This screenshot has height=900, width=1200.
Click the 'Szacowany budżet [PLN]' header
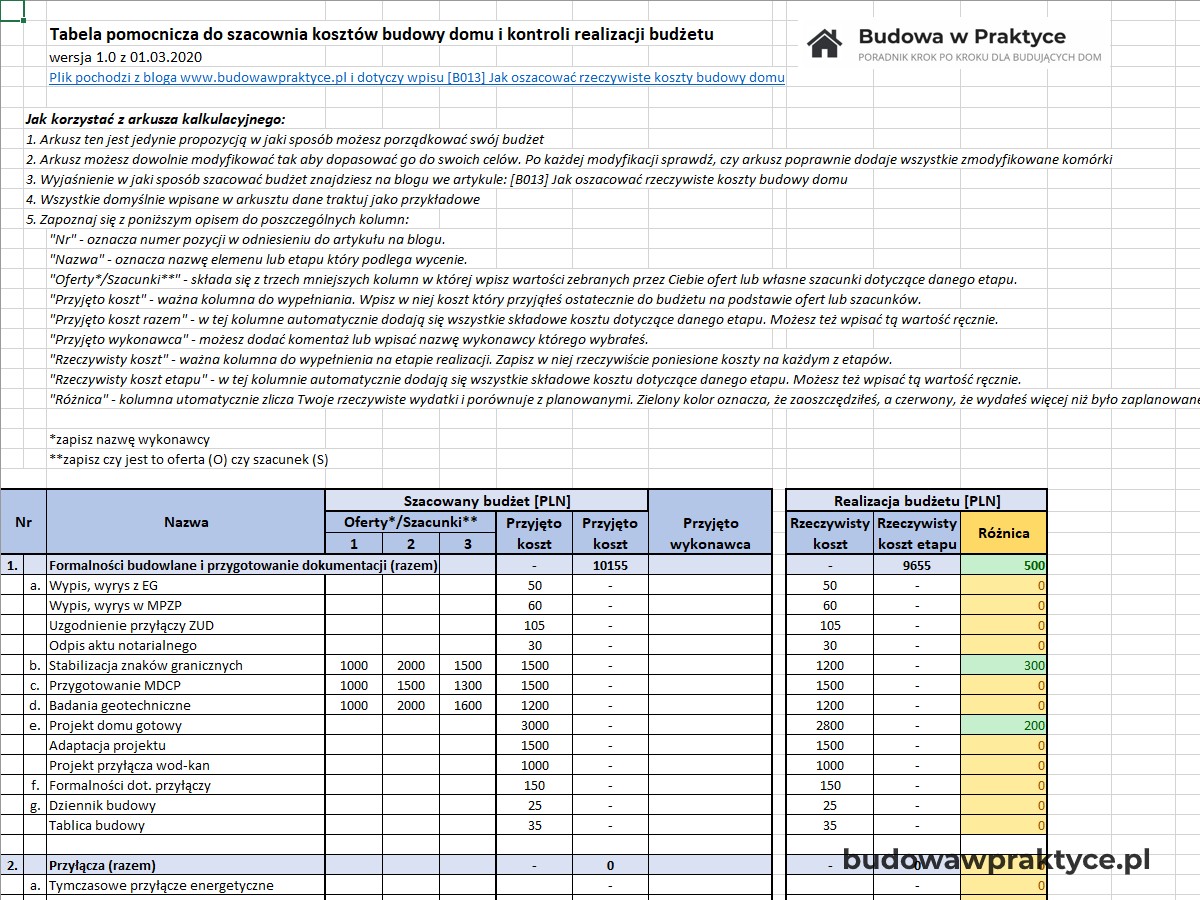pos(487,501)
